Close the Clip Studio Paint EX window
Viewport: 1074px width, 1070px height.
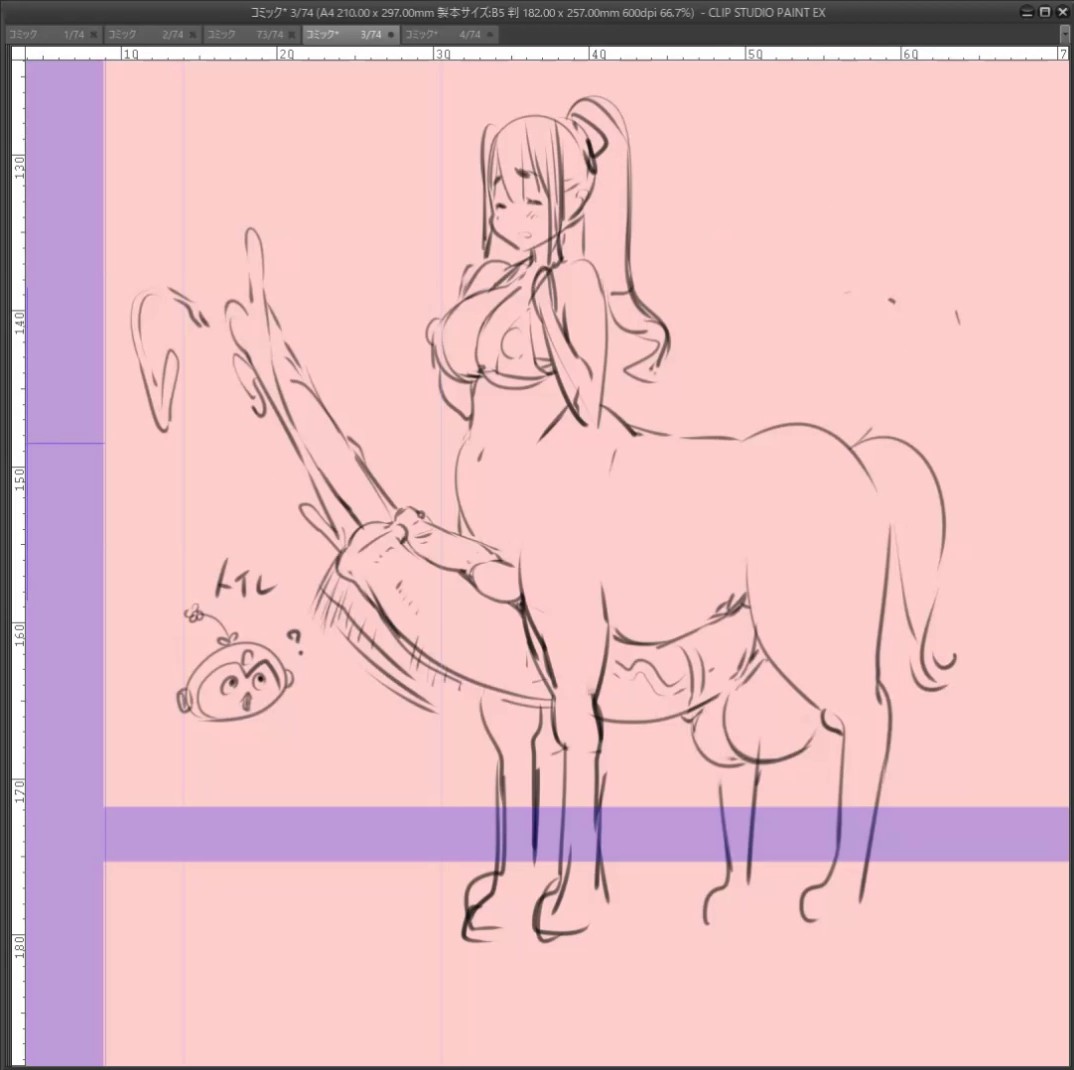click(x=1062, y=12)
